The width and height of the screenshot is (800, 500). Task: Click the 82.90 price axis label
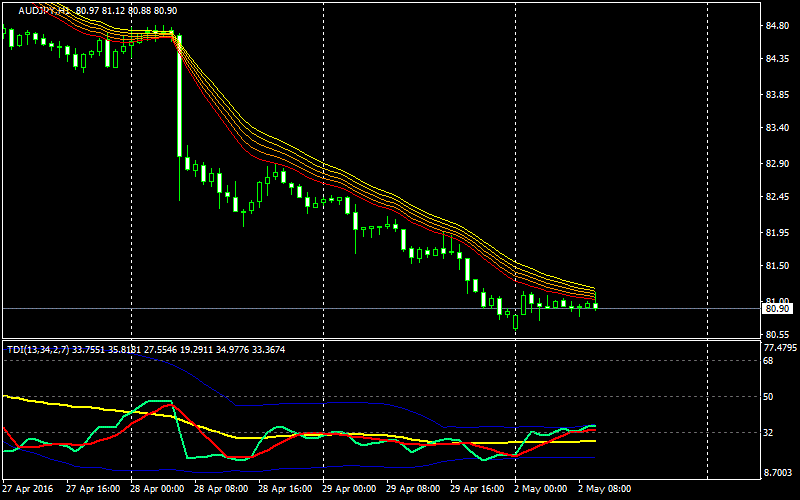tap(777, 163)
